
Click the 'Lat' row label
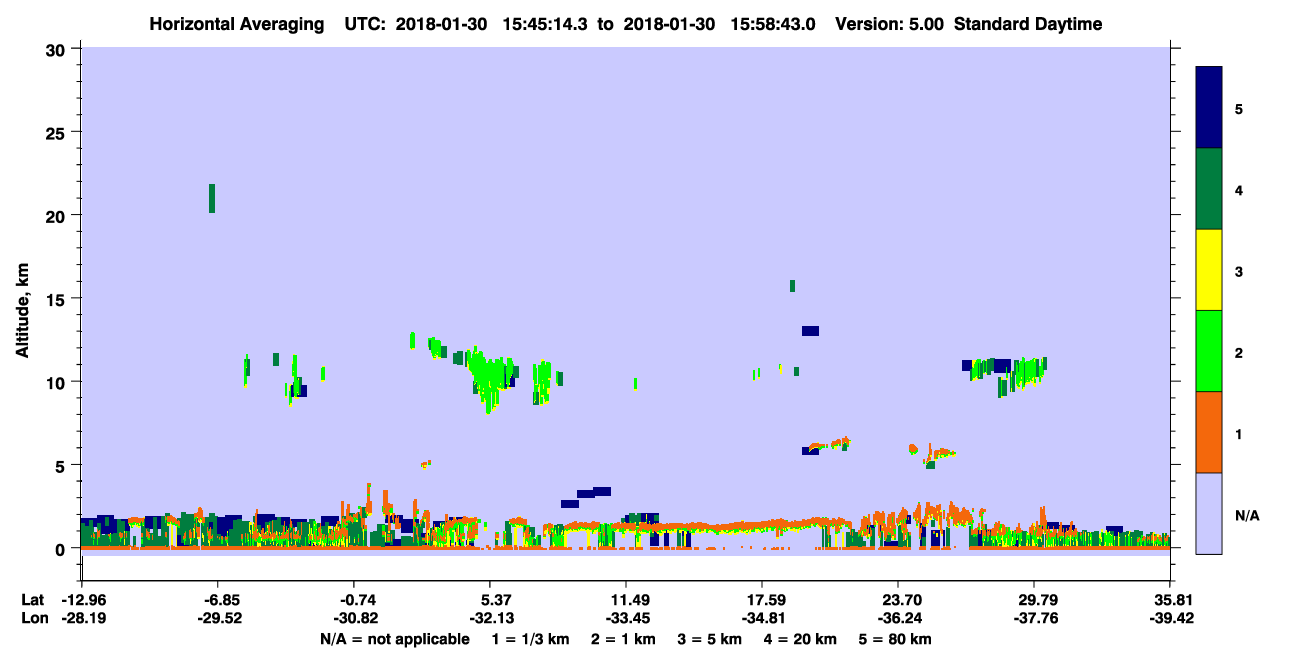[x=31, y=600]
